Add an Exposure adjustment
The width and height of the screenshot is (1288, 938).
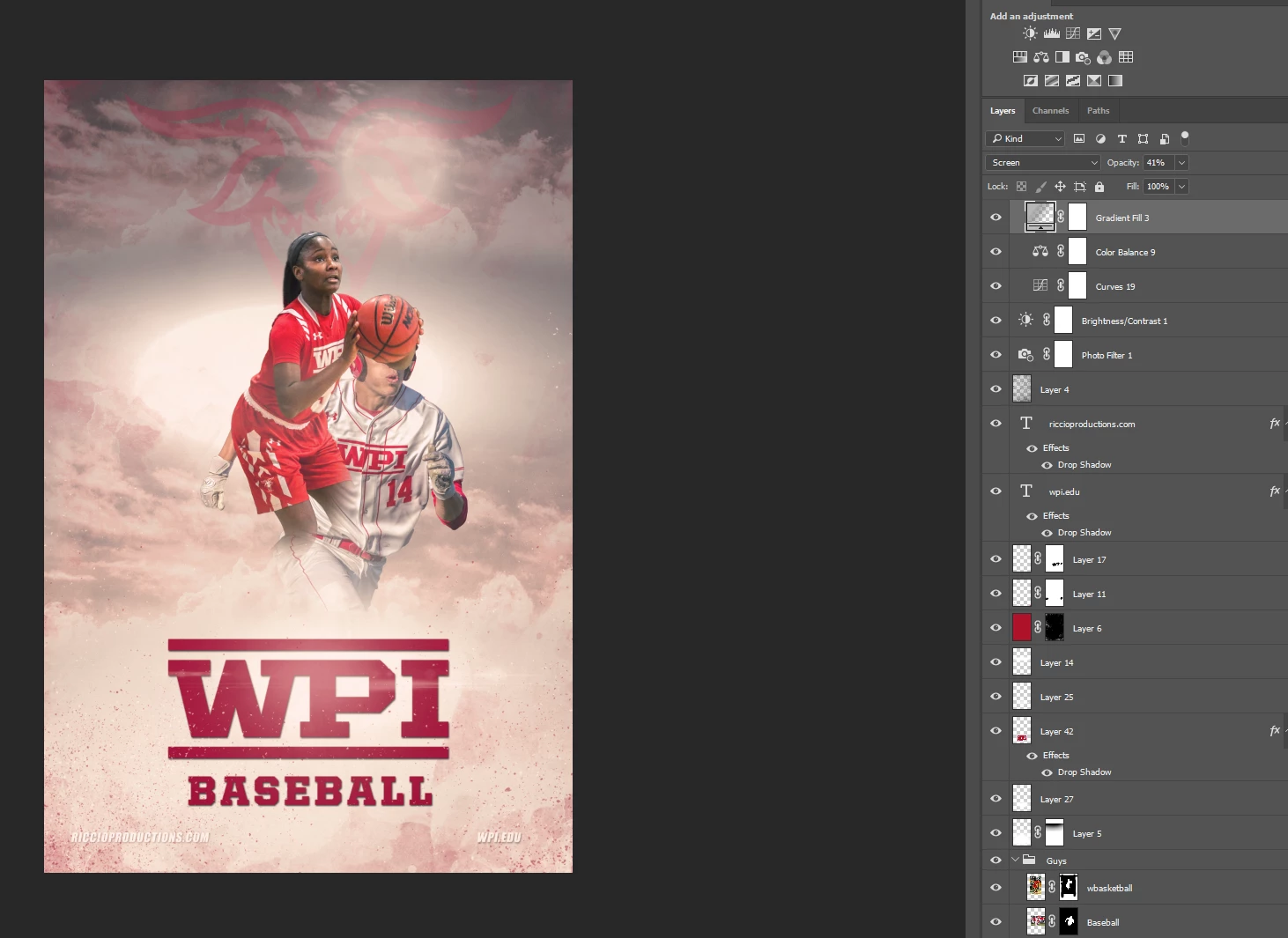click(1094, 33)
